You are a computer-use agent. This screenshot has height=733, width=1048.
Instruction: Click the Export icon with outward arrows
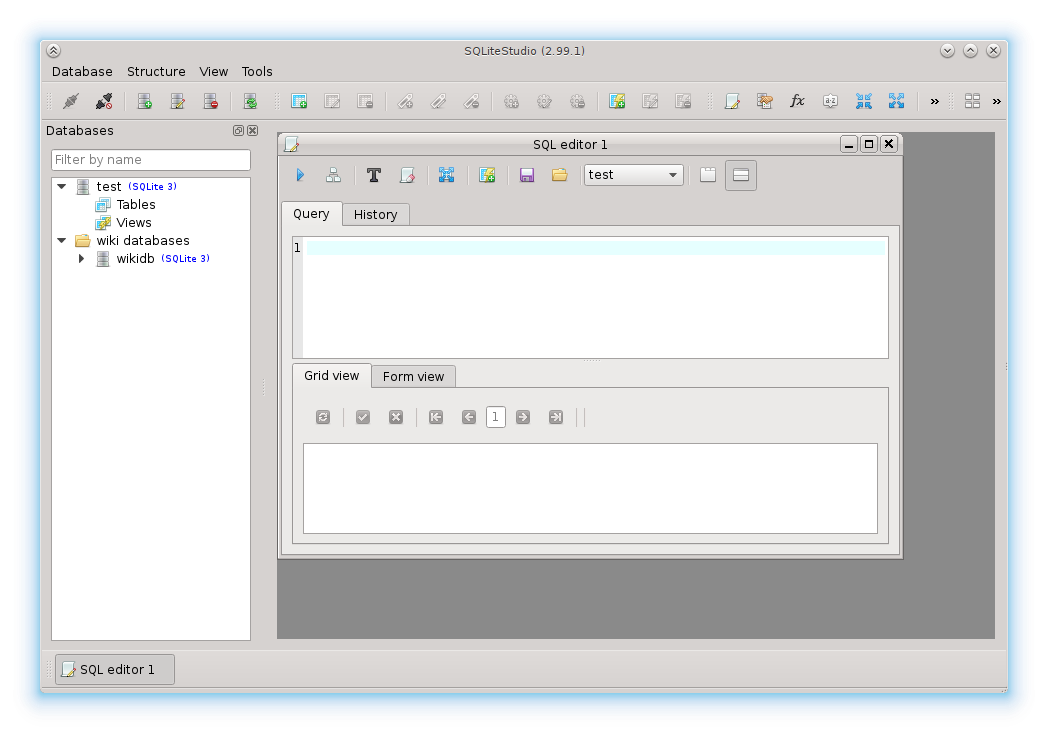[x=896, y=102]
